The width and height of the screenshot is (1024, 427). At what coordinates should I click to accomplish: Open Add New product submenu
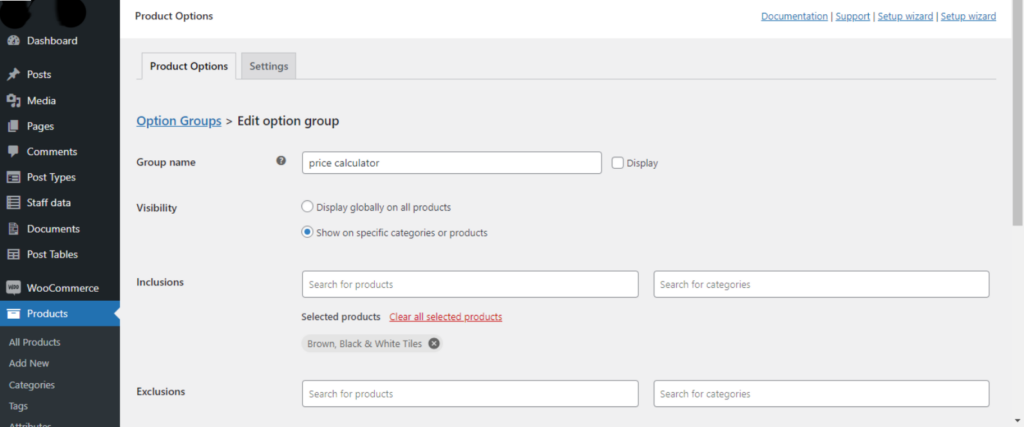click(29, 363)
